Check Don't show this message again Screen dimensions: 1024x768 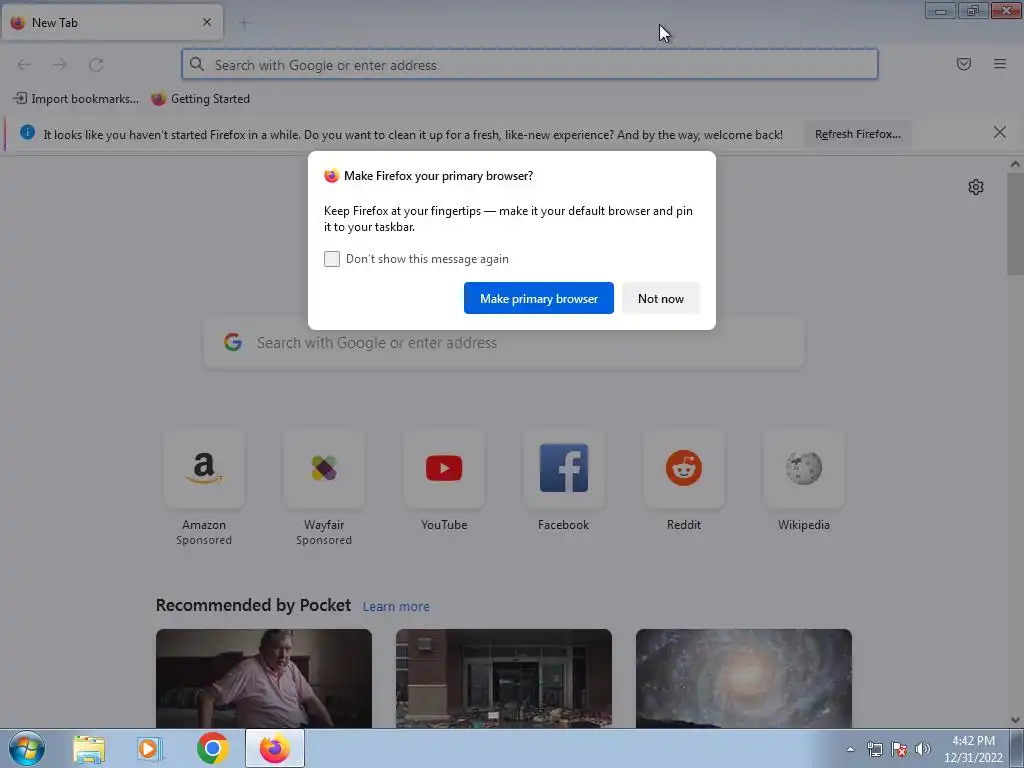[332, 259]
